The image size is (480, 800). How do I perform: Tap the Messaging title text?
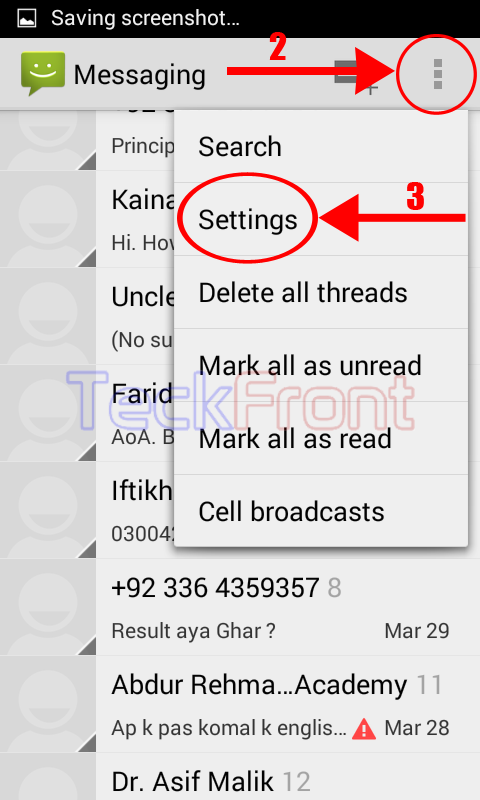point(140,76)
